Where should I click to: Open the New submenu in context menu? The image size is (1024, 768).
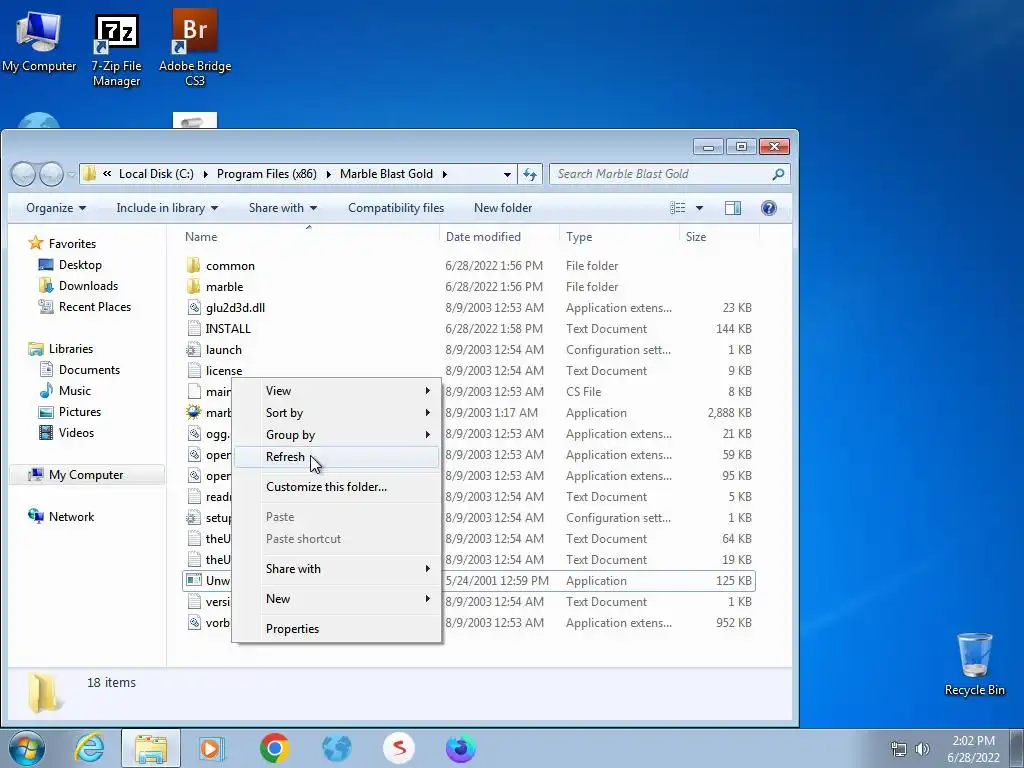pos(336,598)
